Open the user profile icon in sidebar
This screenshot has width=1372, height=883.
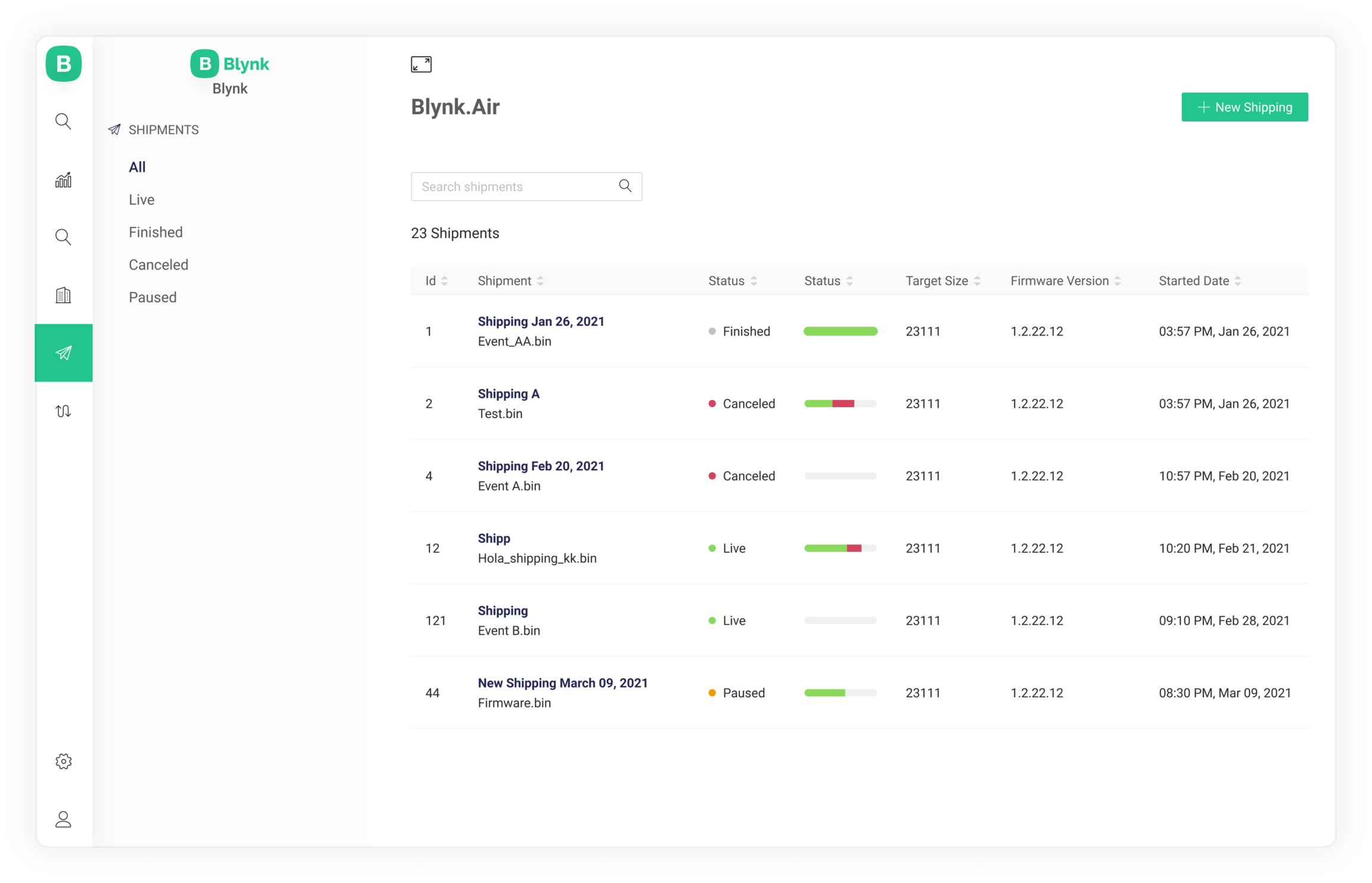pyautogui.click(x=63, y=819)
